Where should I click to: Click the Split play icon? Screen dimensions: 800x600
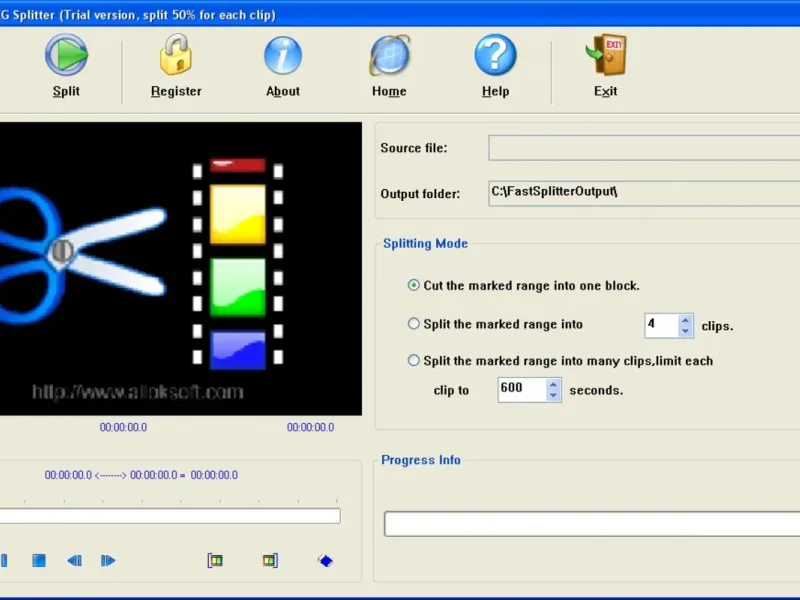tap(66, 55)
